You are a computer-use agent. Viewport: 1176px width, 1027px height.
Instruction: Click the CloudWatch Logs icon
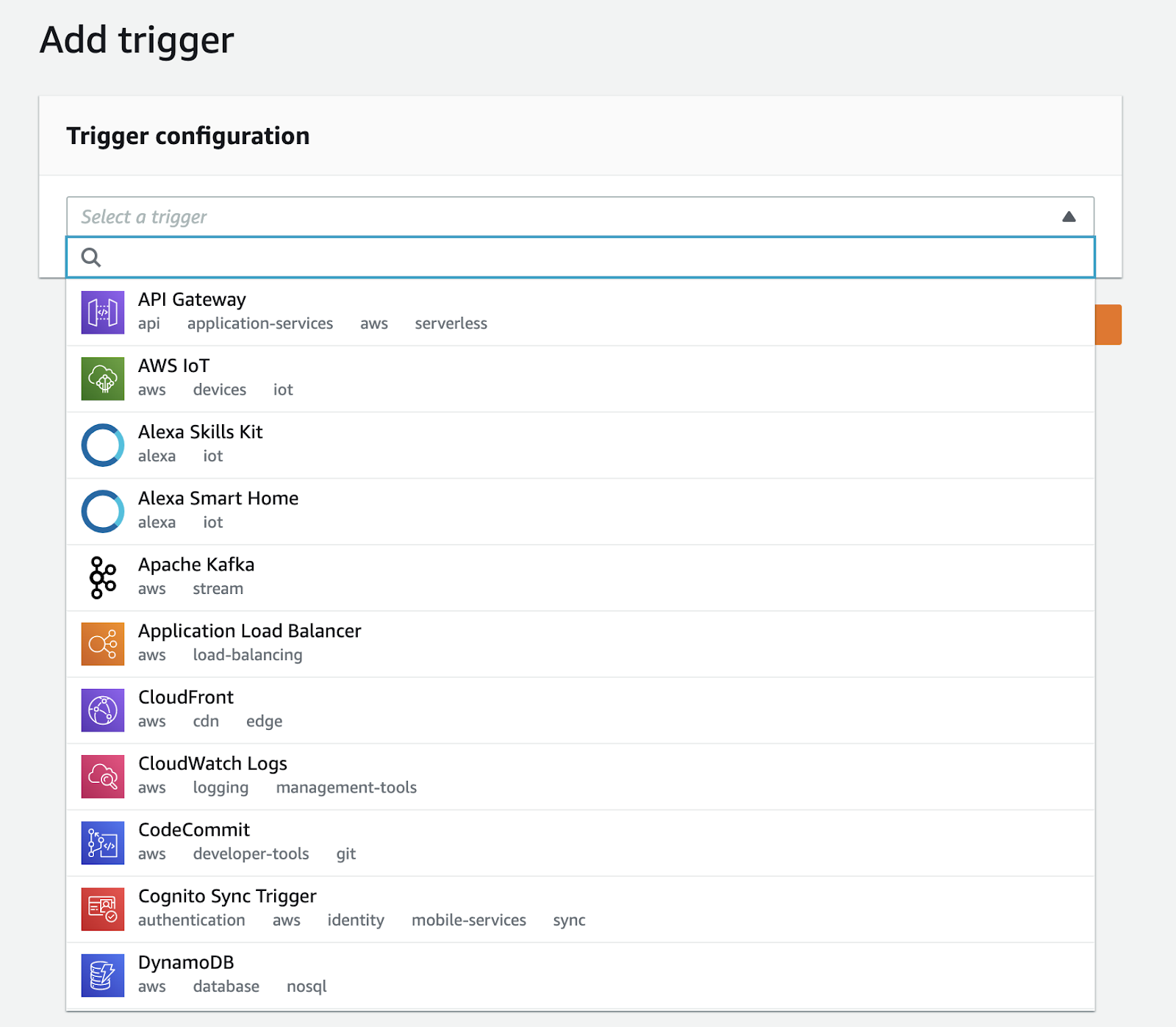103,776
